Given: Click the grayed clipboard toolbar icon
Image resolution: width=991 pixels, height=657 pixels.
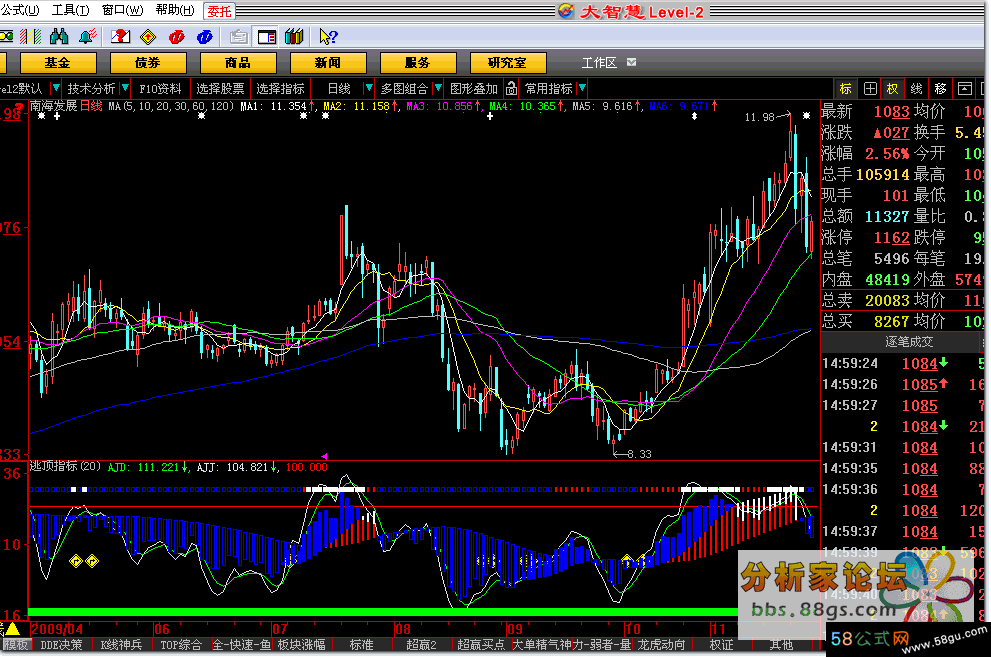Looking at the screenshot, I should click(x=238, y=37).
